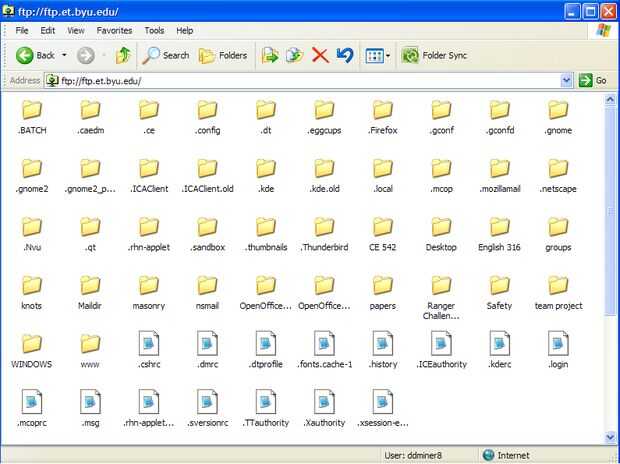Screen dimensions: 620x464
Task: Select the team project folder
Action: [558, 293]
